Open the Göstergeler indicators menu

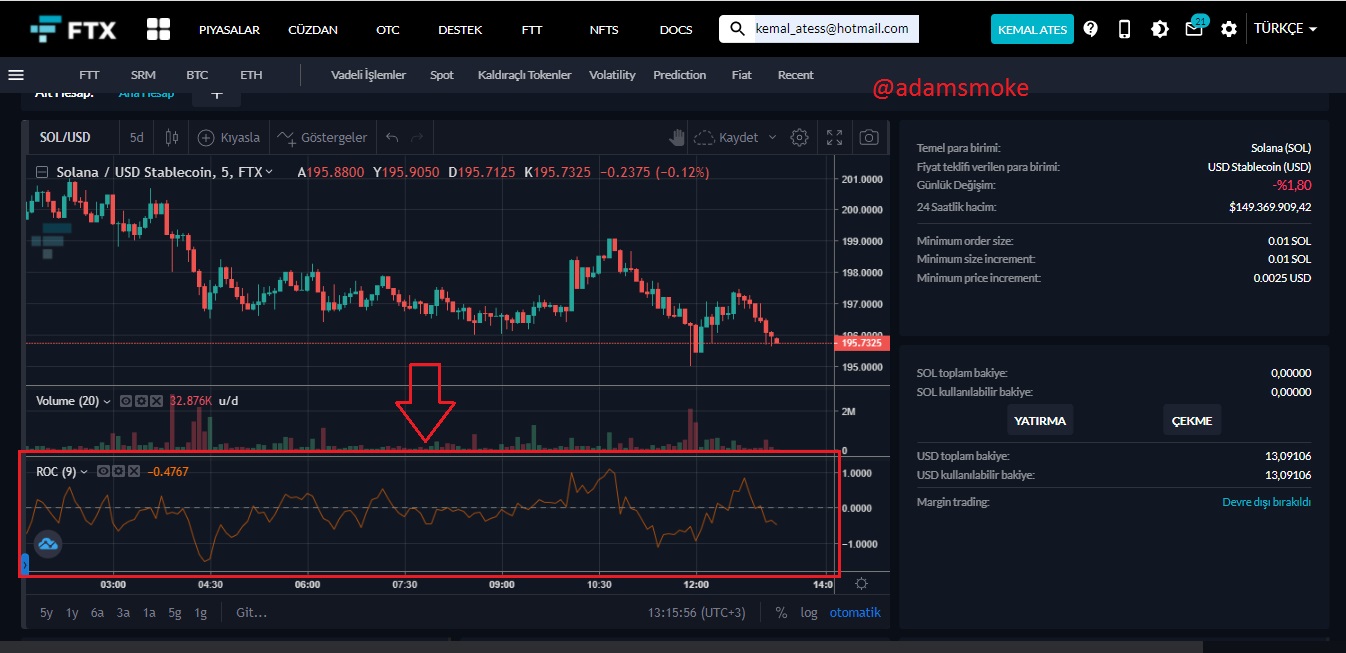coord(322,137)
